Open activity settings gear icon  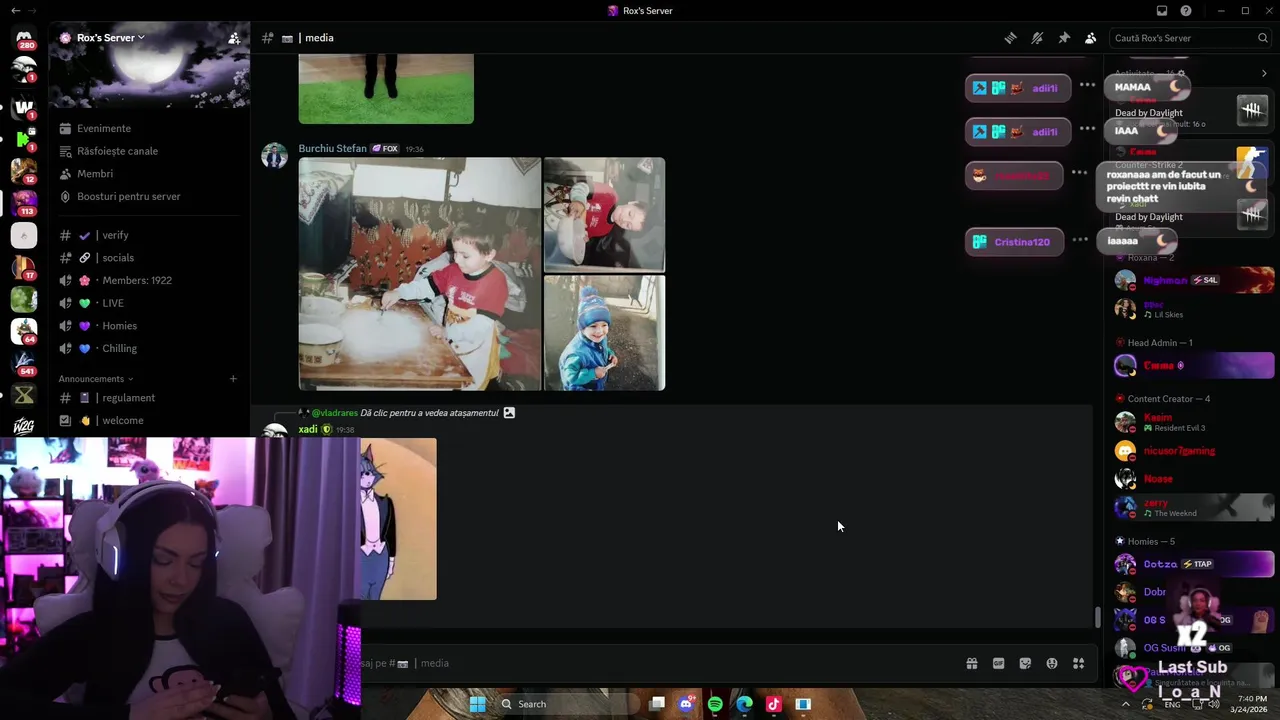[x=1181, y=73]
